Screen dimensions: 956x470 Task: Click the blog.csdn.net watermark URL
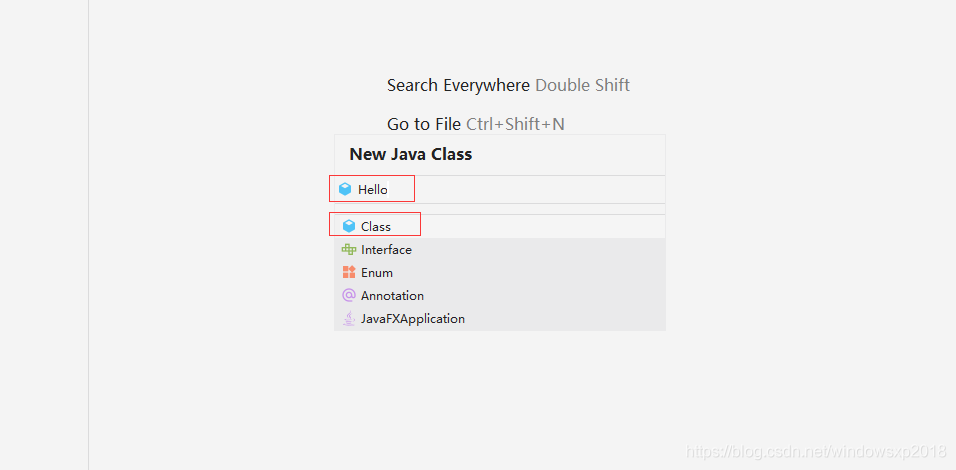pos(817,453)
